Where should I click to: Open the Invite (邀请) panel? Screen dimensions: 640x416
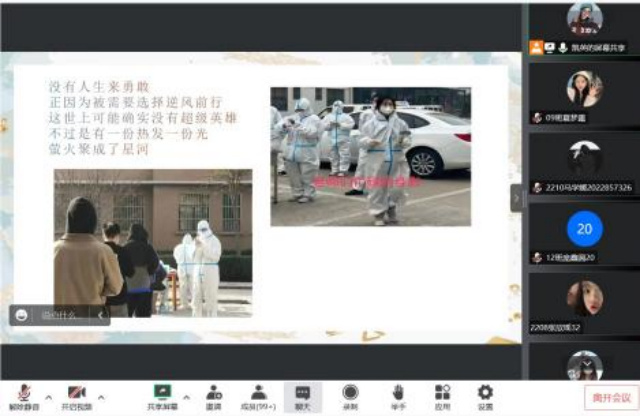point(213,398)
